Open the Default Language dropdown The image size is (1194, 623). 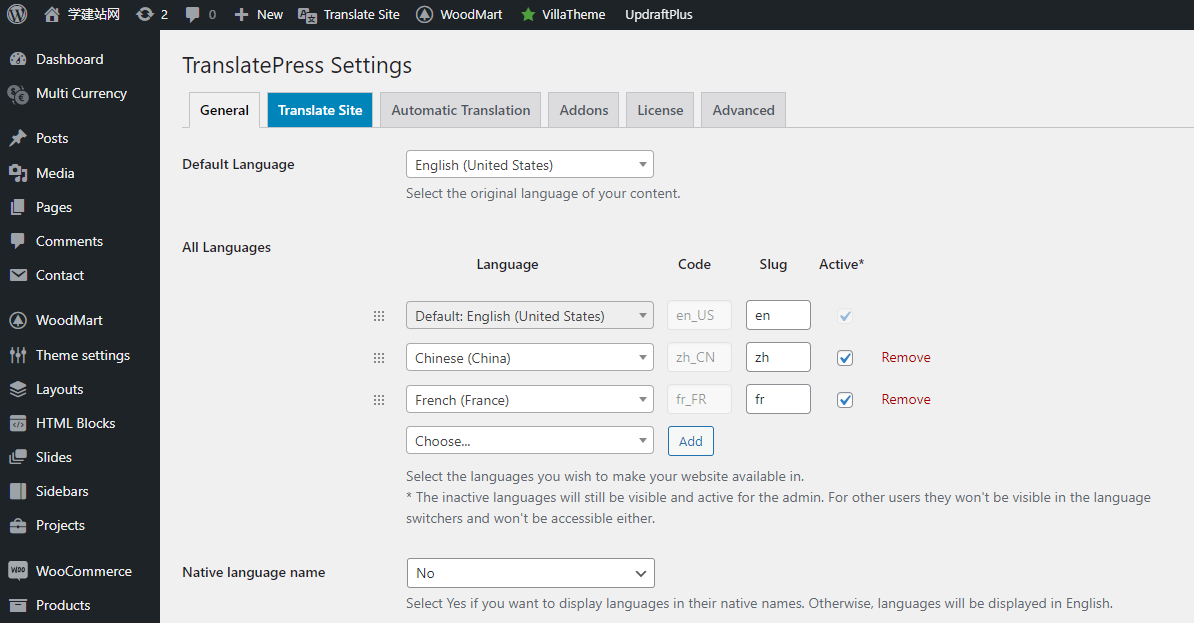point(529,165)
